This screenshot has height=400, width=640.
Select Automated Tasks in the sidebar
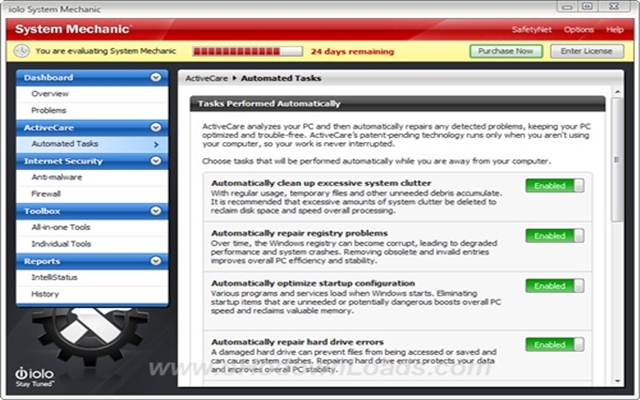point(92,144)
